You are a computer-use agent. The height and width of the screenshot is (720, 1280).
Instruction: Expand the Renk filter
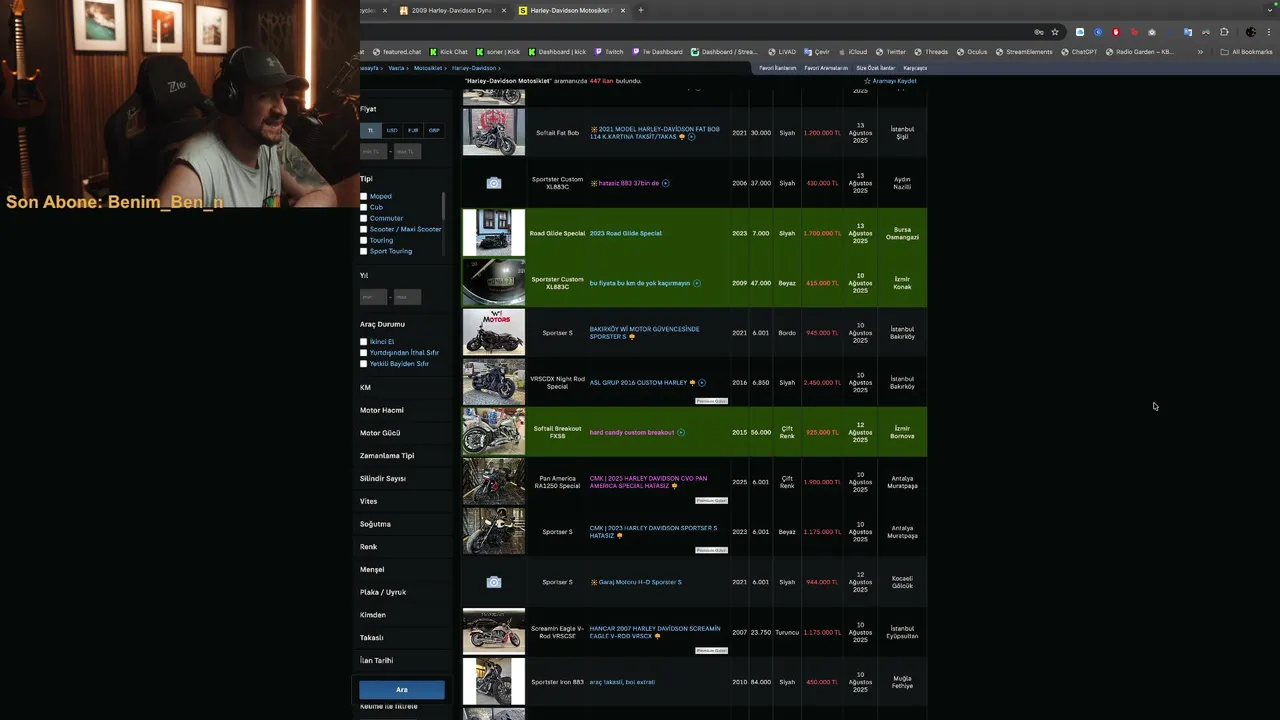click(369, 547)
